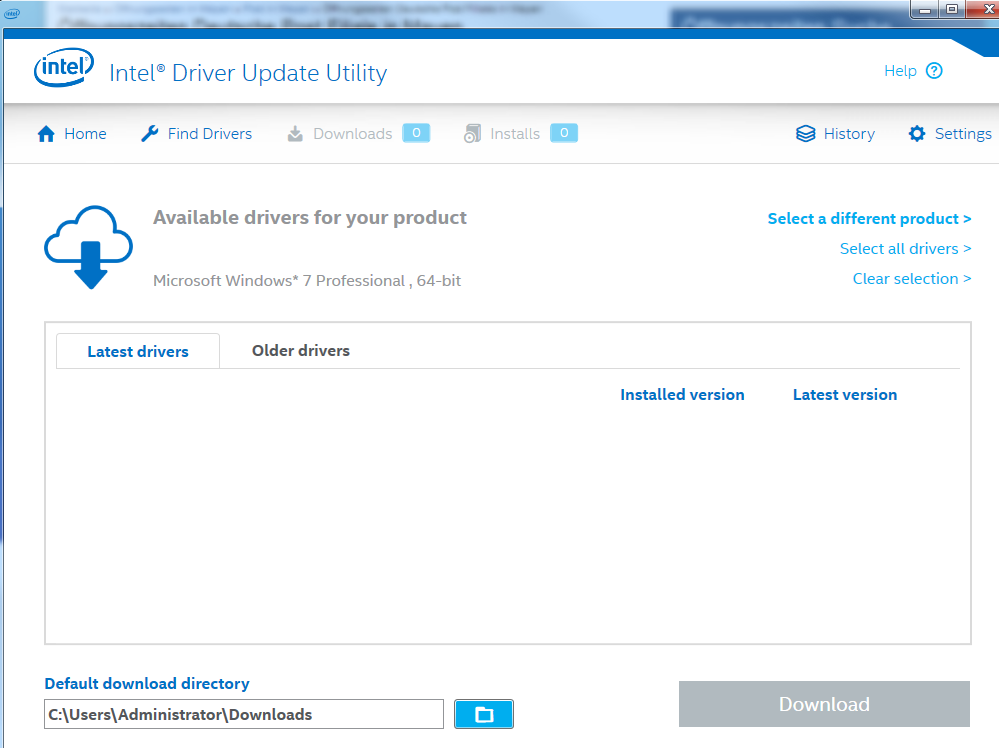Click the Find Drivers wrench icon
Screen dimensions: 999x748
pyautogui.click(x=150, y=134)
